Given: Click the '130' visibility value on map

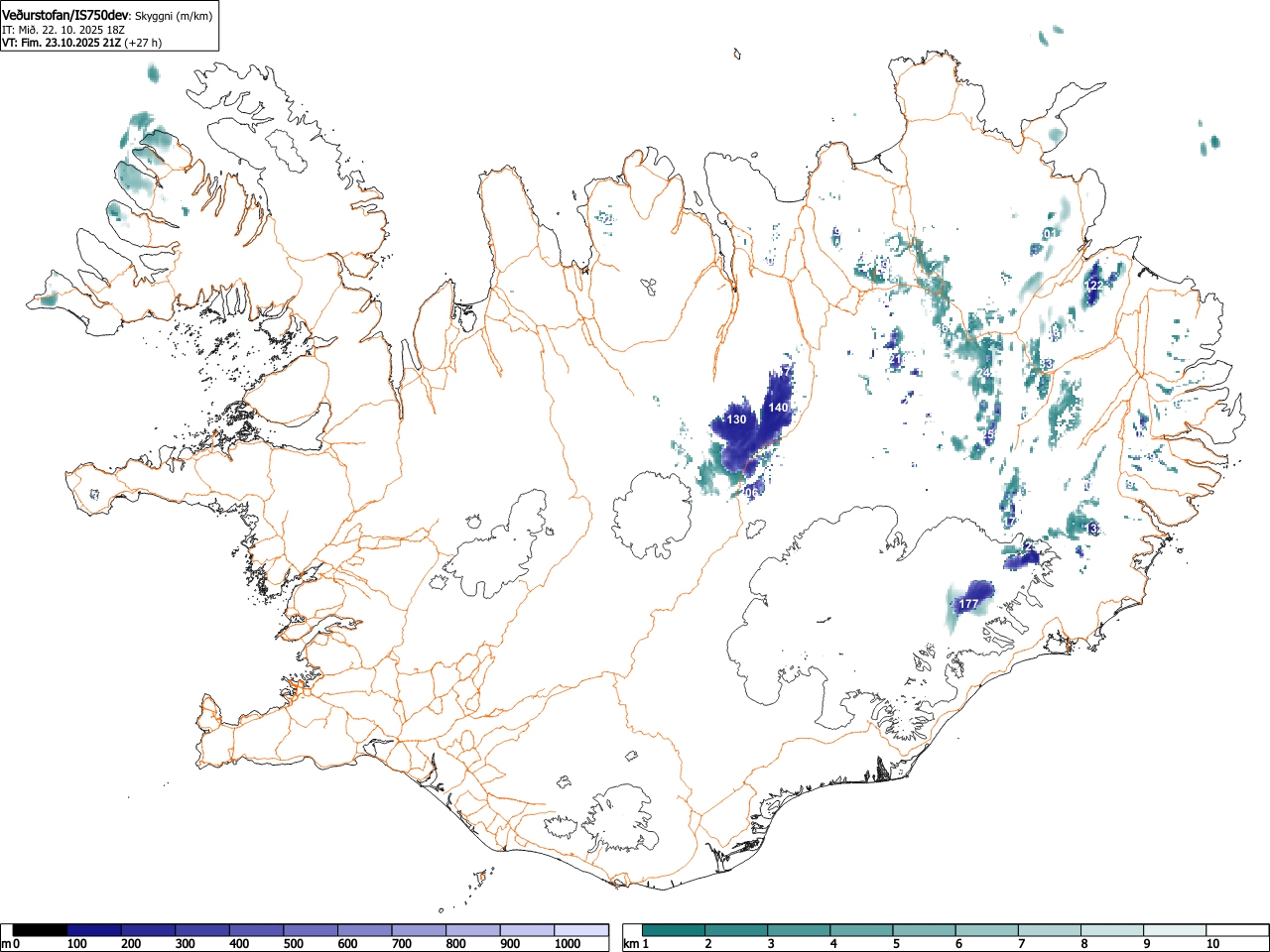Looking at the screenshot, I should (x=736, y=420).
